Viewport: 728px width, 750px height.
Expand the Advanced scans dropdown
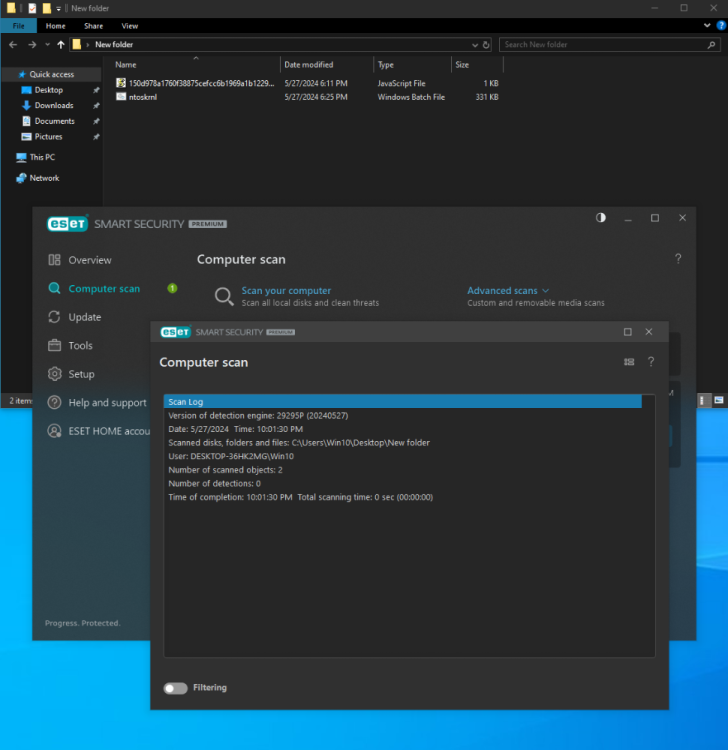(x=508, y=291)
